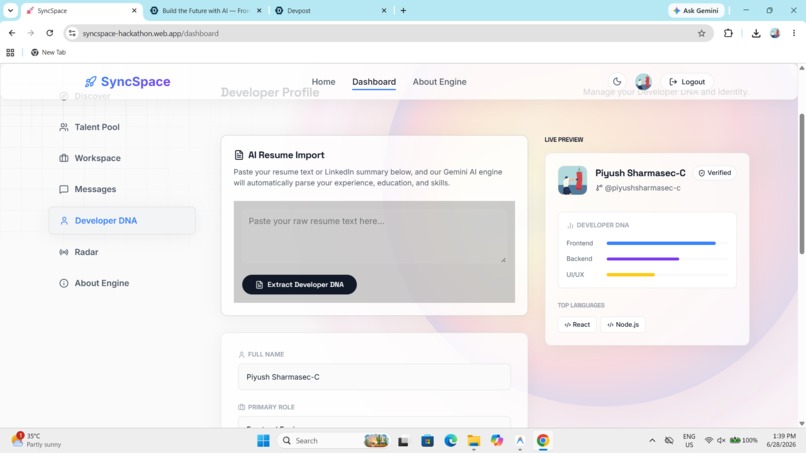Go to the Home nav link
Image resolution: width=806 pixels, height=453 pixels.
point(323,82)
